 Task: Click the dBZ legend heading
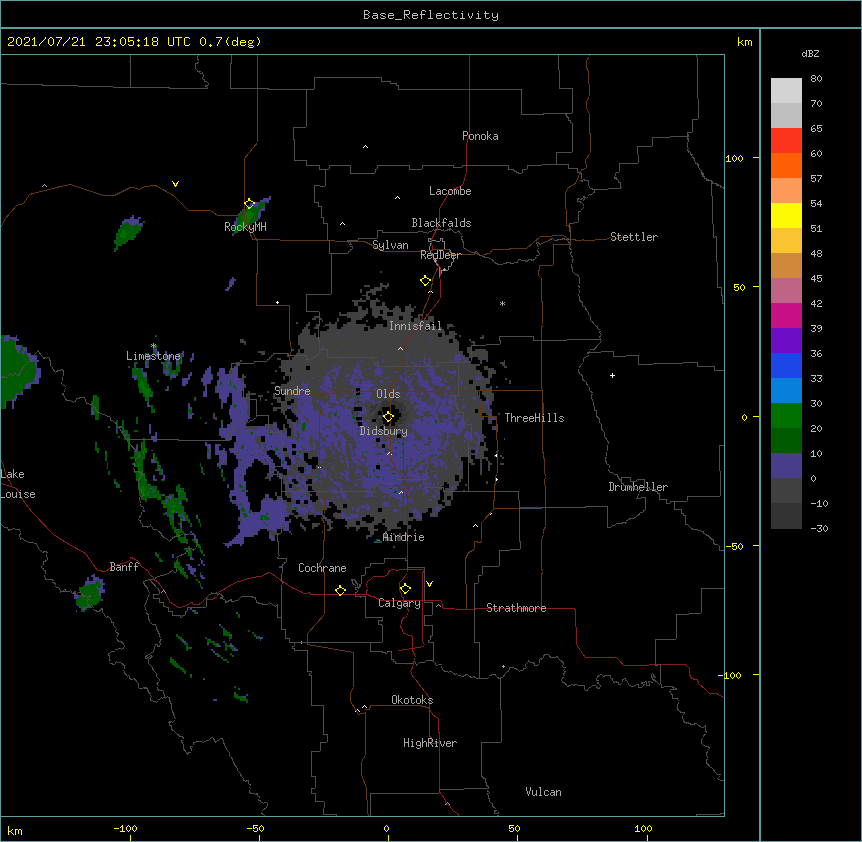pos(810,54)
